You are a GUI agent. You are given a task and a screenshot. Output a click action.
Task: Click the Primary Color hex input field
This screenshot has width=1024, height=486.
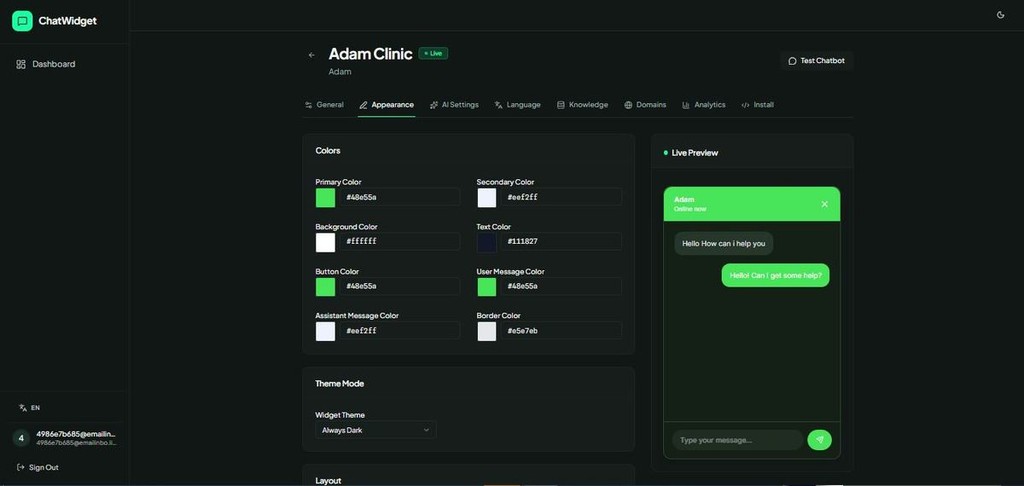(x=399, y=197)
